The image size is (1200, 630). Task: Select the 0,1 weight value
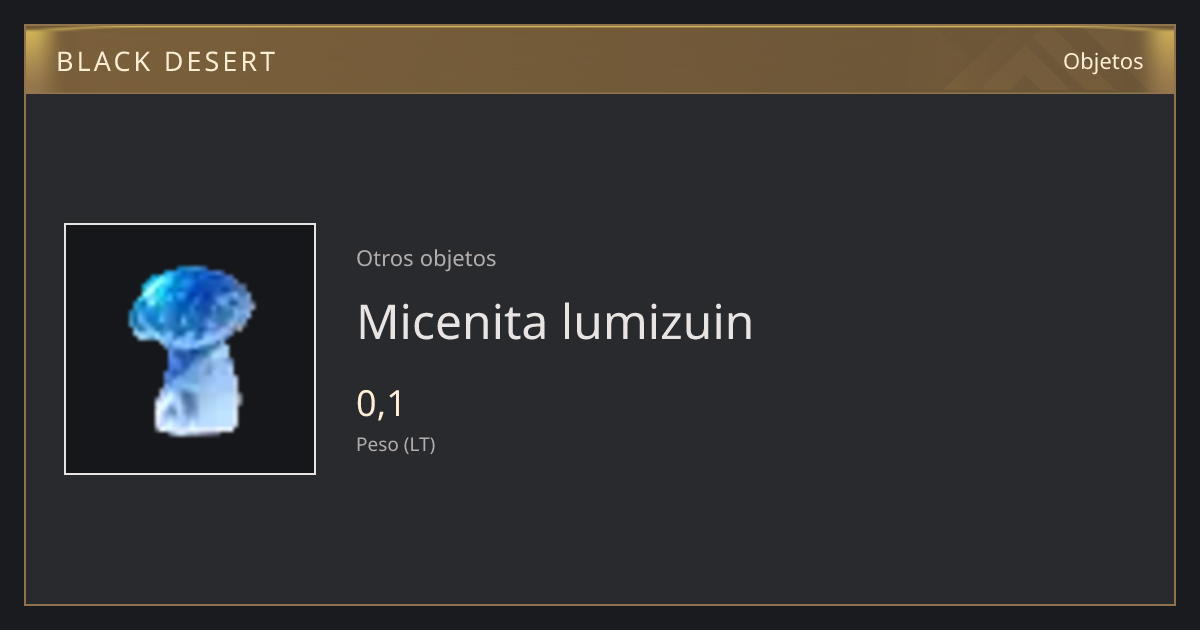tap(380, 404)
